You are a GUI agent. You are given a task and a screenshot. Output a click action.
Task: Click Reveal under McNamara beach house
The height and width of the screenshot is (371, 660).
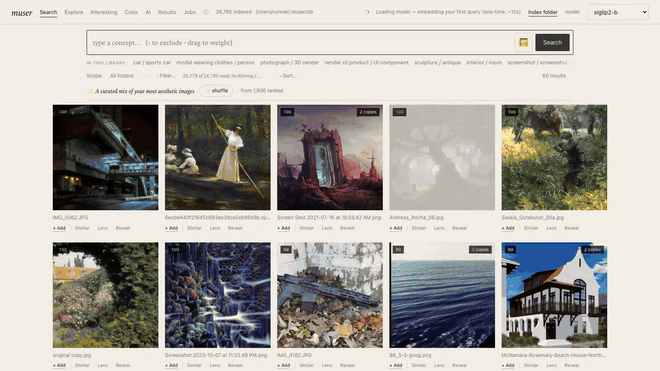[572, 365]
